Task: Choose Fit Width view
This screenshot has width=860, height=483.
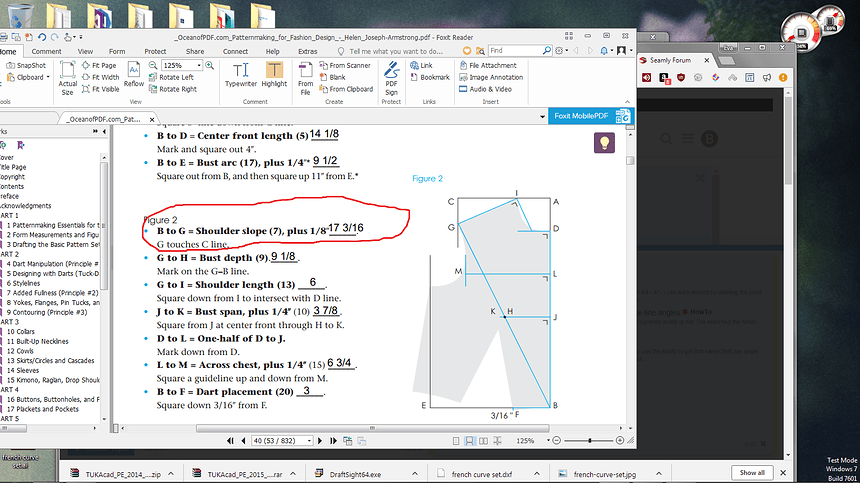Action: tap(100, 77)
